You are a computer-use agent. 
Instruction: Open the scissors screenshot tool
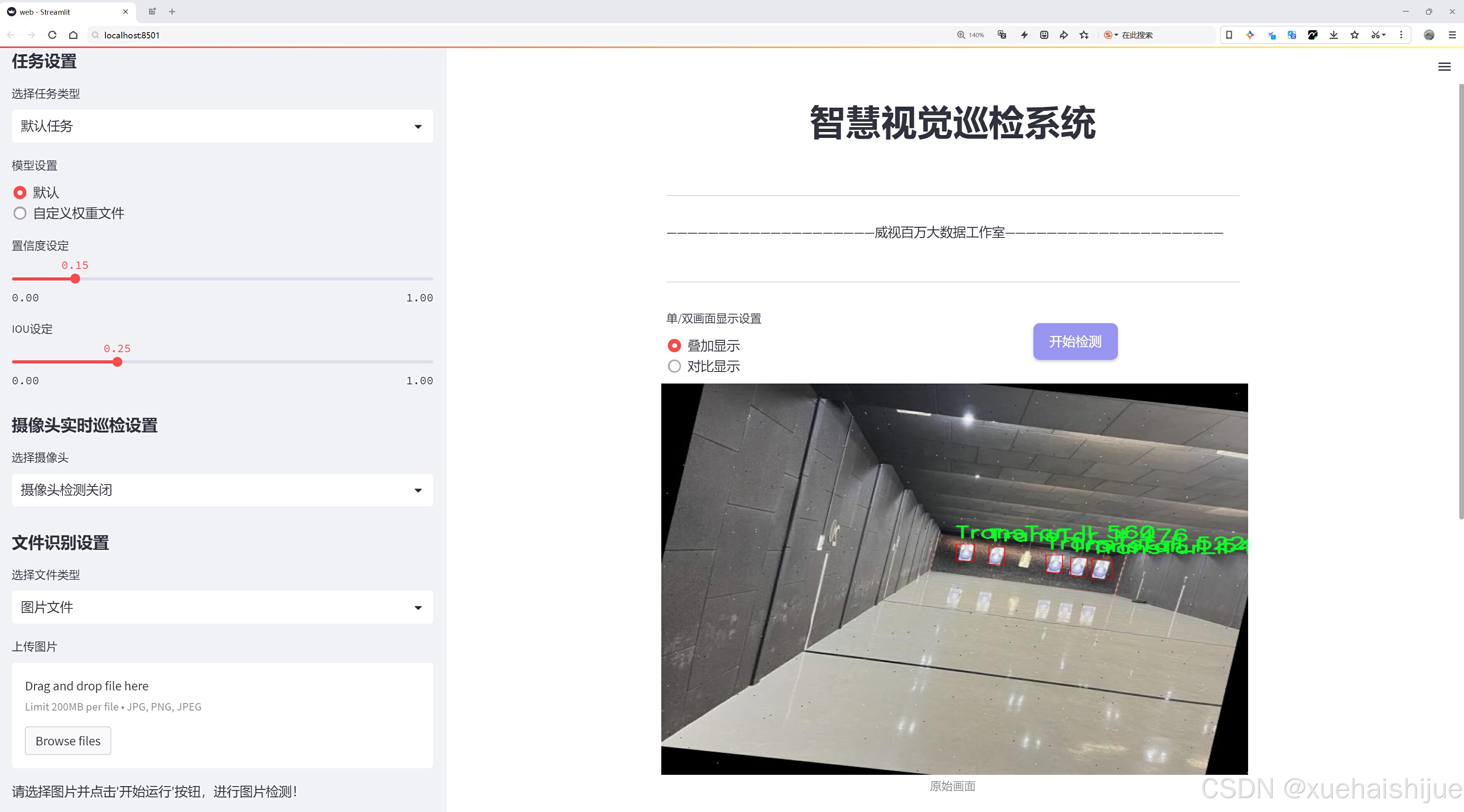tap(1378, 34)
